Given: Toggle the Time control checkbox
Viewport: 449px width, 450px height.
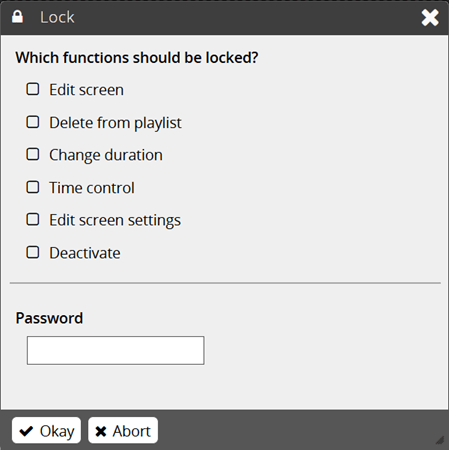Looking at the screenshot, I should 33,187.
